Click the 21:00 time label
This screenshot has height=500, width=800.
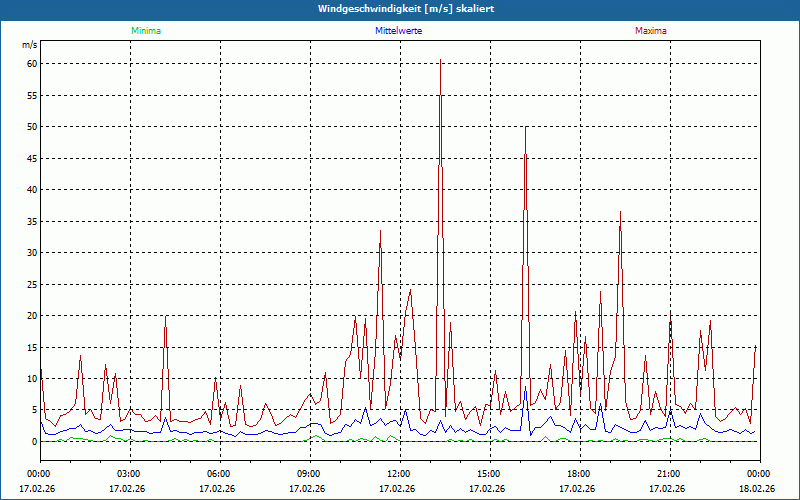[669, 473]
